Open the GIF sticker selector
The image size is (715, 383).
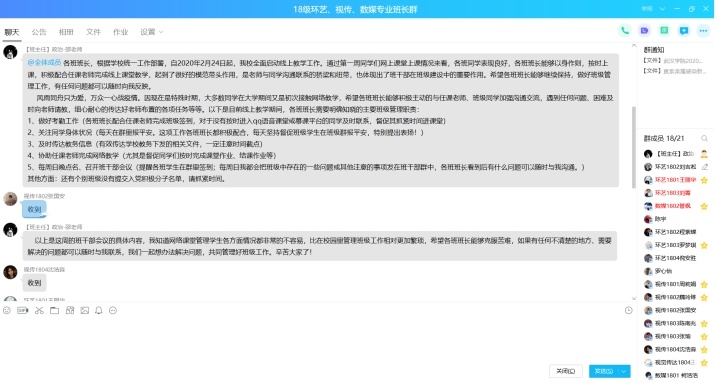point(22,311)
